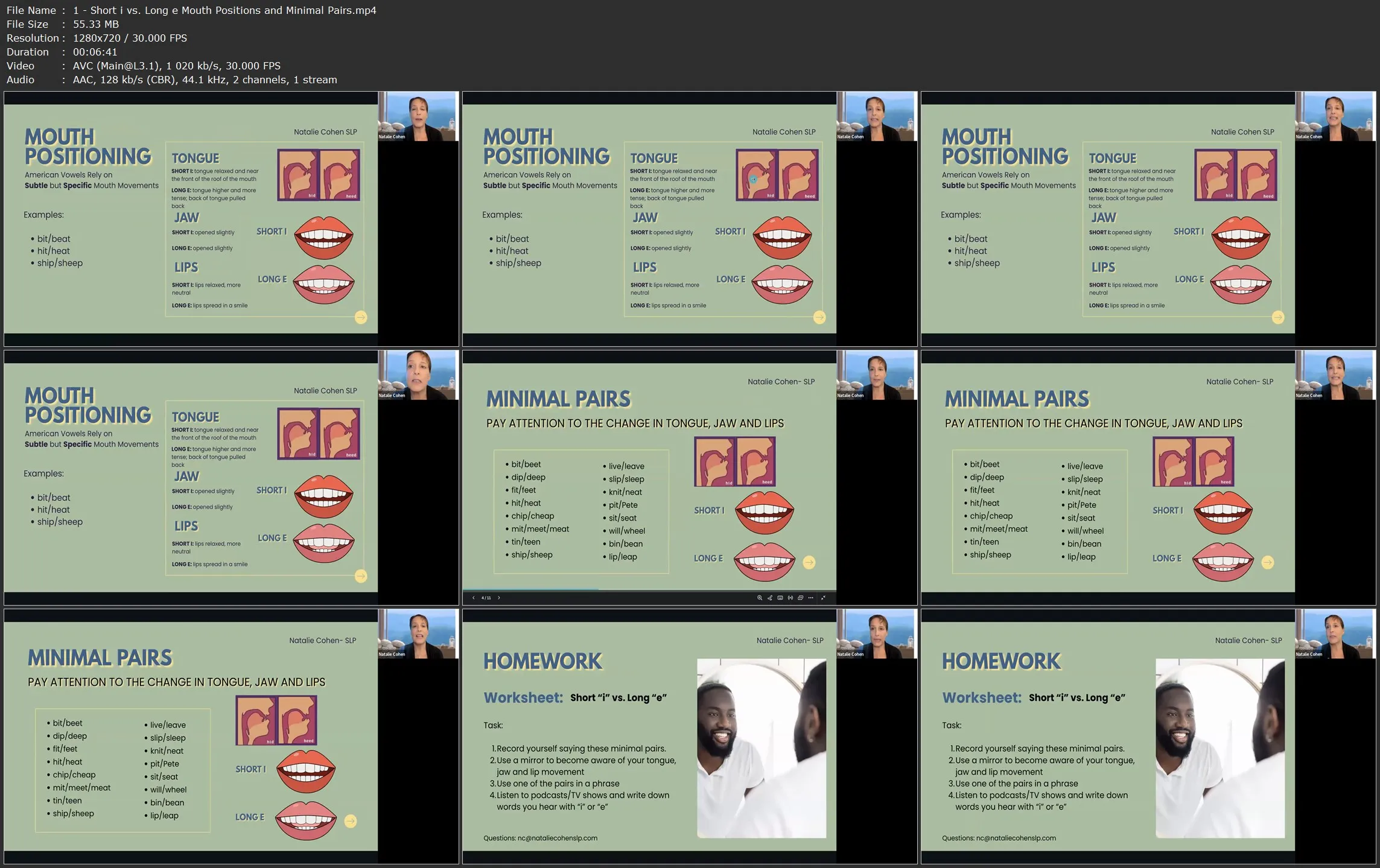Click presenter webcam in top-right thumbnail
Image resolution: width=1380 pixels, height=868 pixels.
1335,116
